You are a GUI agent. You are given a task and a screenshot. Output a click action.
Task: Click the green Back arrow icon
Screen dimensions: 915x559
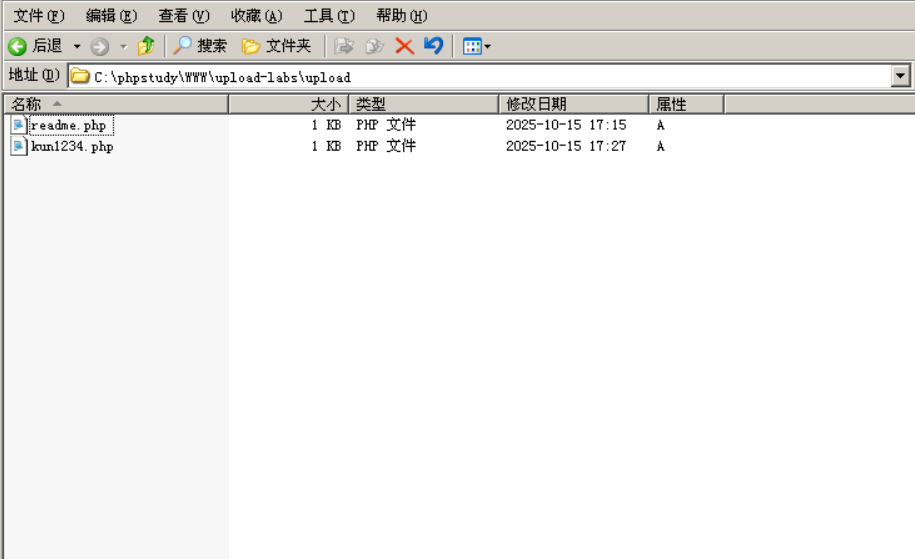coord(18,46)
